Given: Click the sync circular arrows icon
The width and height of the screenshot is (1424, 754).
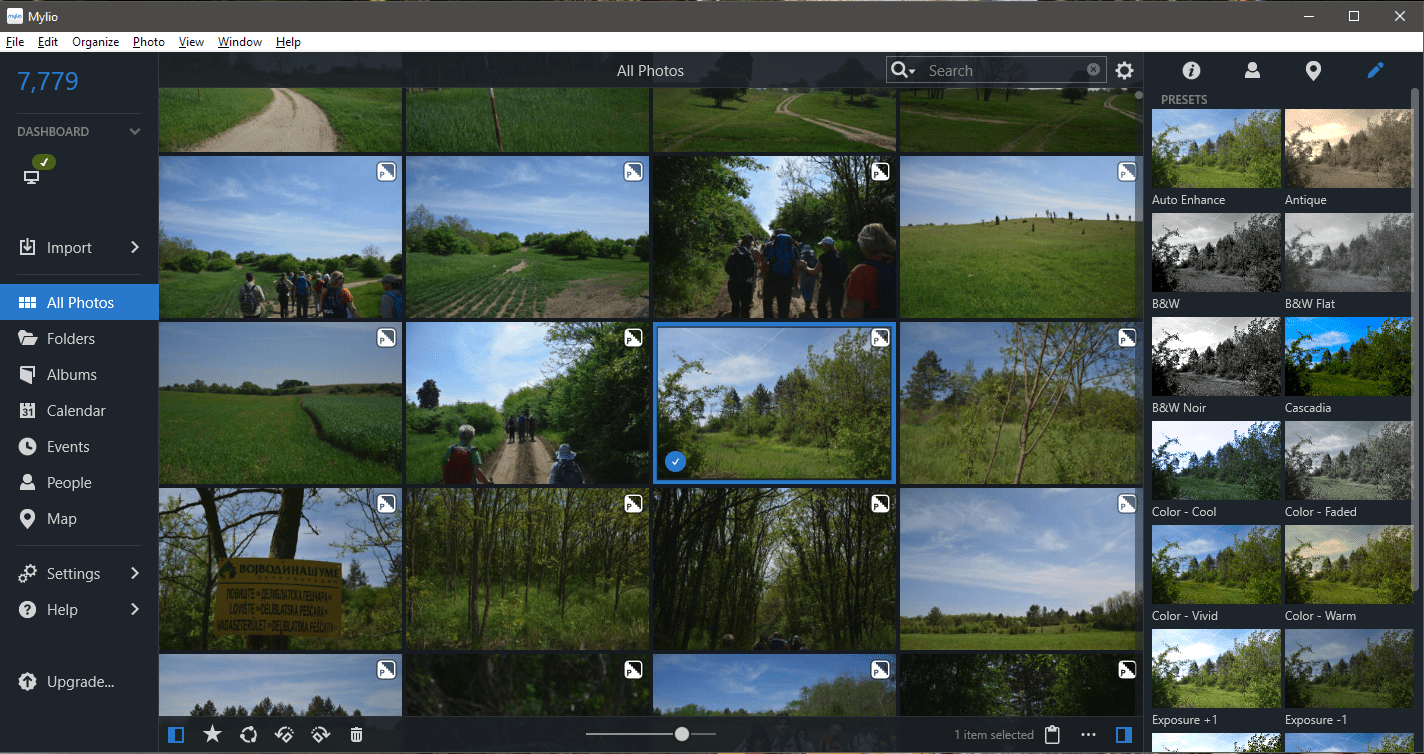Looking at the screenshot, I should click(x=248, y=735).
